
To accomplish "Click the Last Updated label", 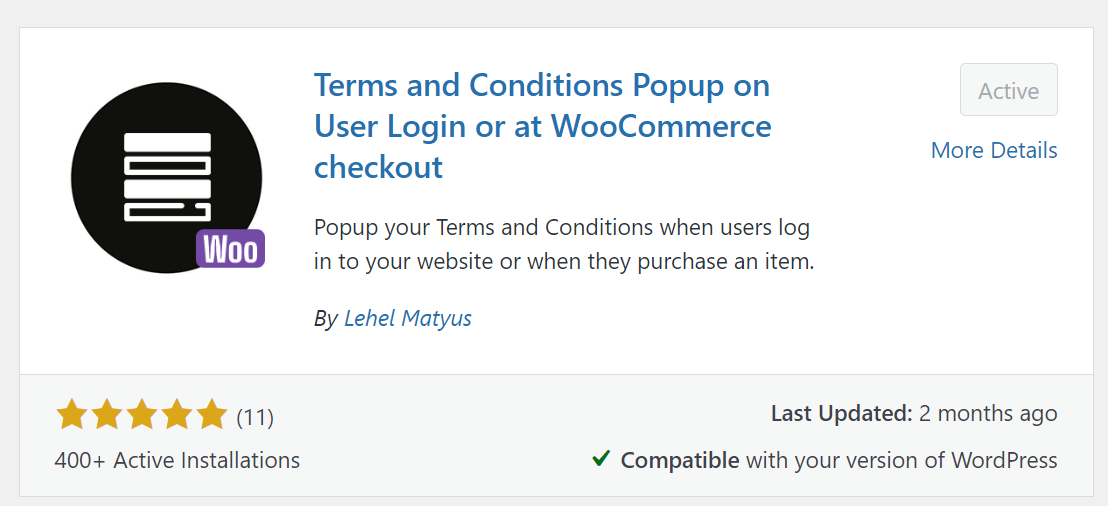I will pos(841,413).
